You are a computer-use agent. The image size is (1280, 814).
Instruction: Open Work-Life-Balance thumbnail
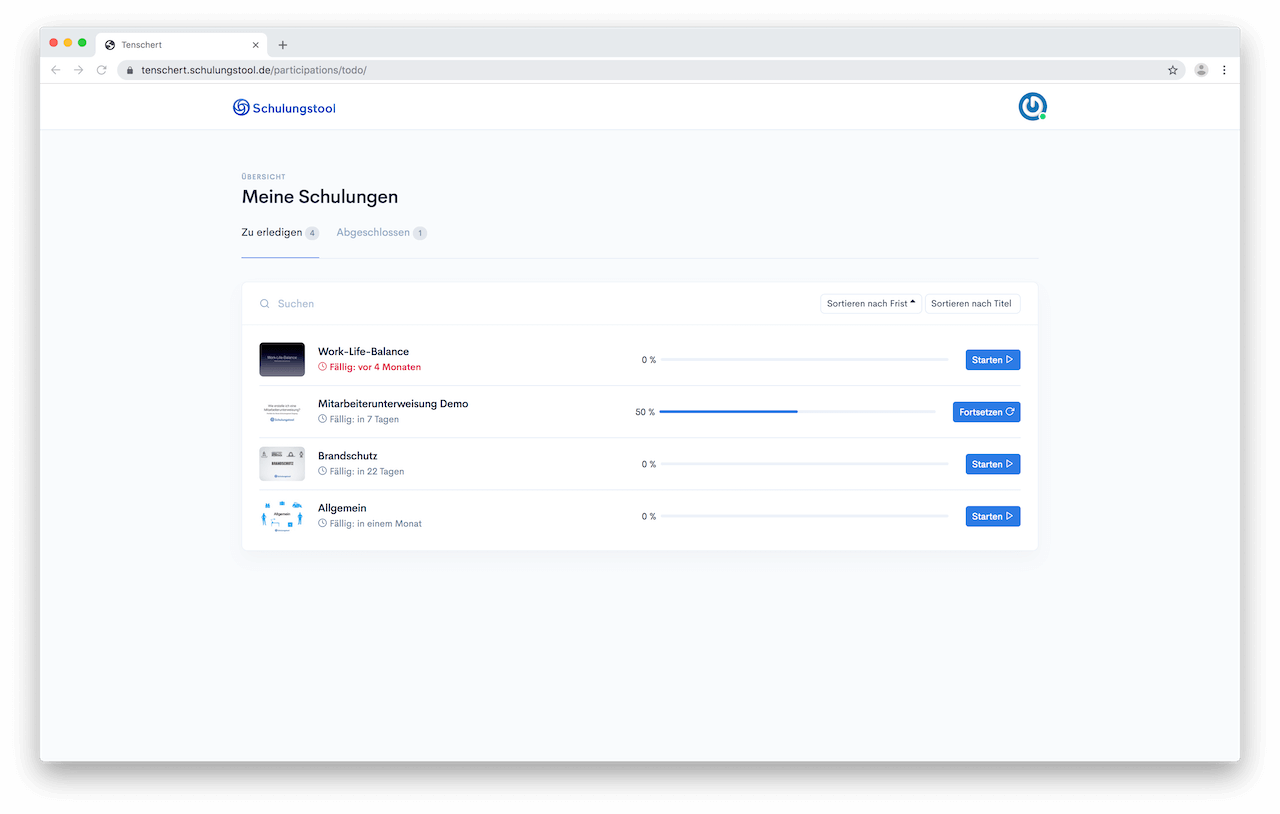tap(282, 360)
